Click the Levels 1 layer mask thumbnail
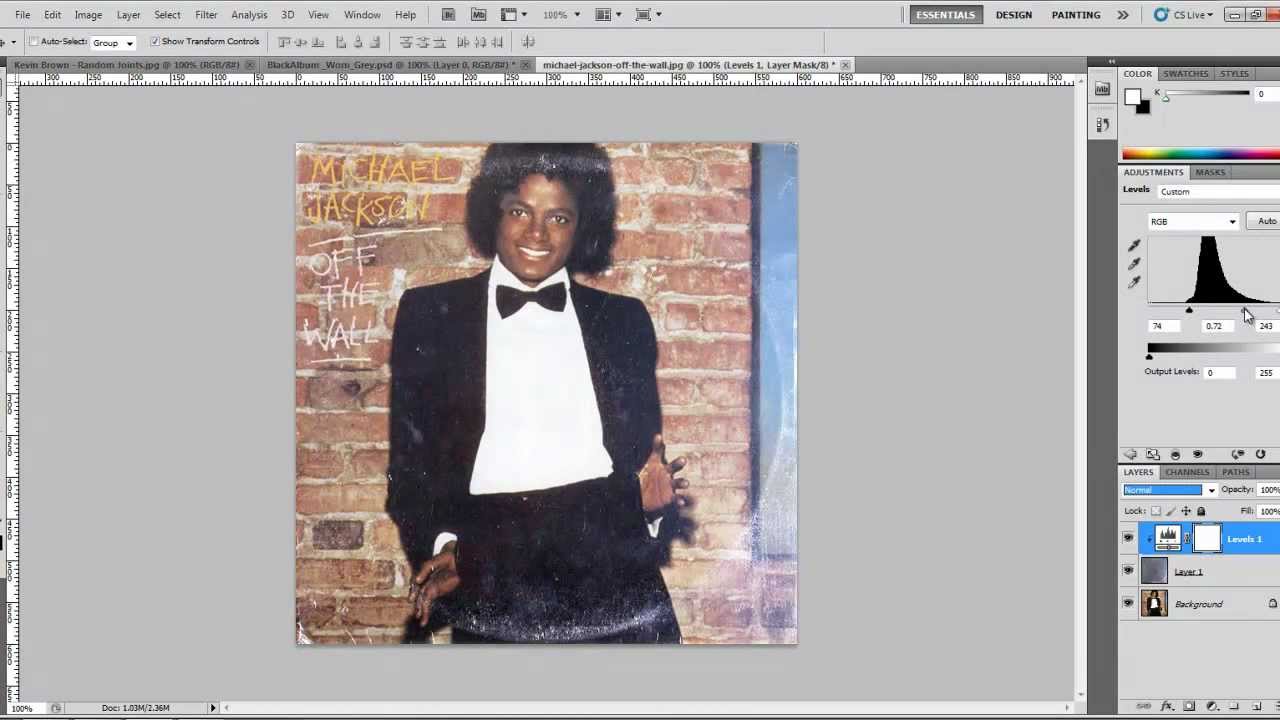This screenshot has height=720, width=1280. 1207,539
